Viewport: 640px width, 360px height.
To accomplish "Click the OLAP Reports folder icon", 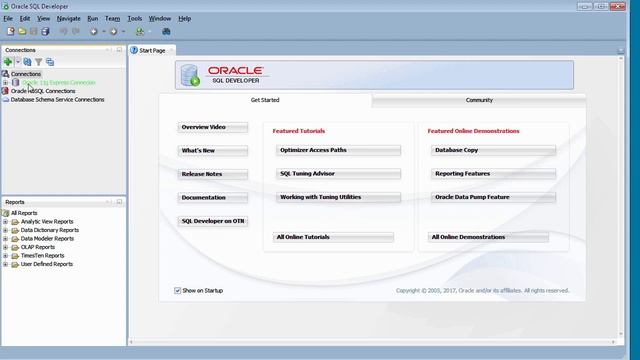I will coord(15,247).
